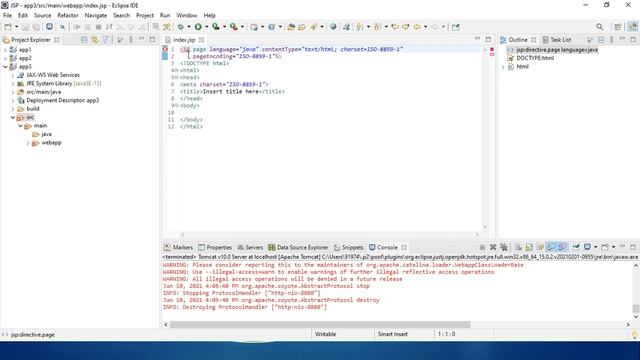640x360 pixels.
Task: Open the Window menu
Action: [x=187, y=15]
